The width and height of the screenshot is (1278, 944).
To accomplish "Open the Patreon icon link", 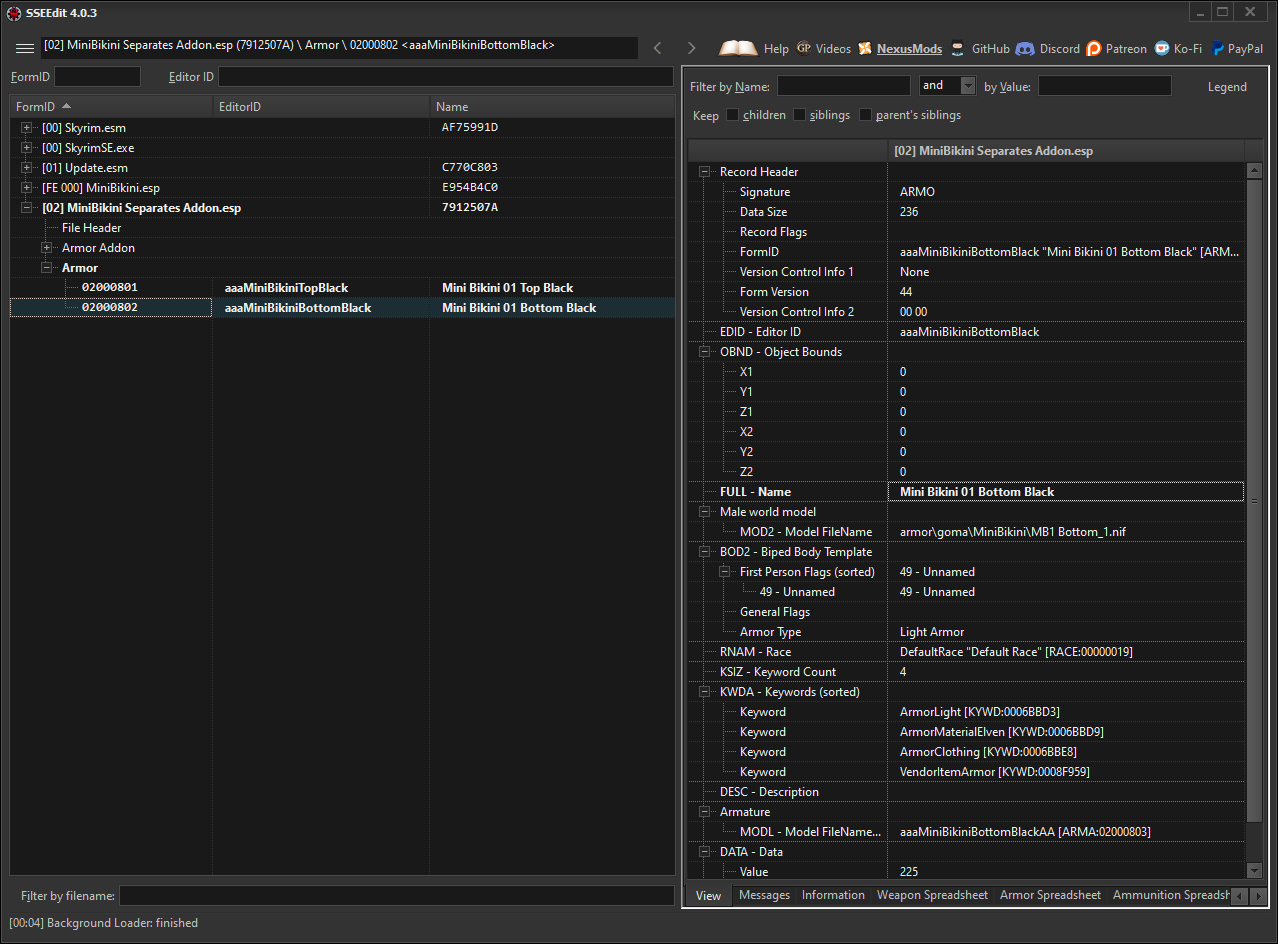I will pyautogui.click(x=1094, y=48).
